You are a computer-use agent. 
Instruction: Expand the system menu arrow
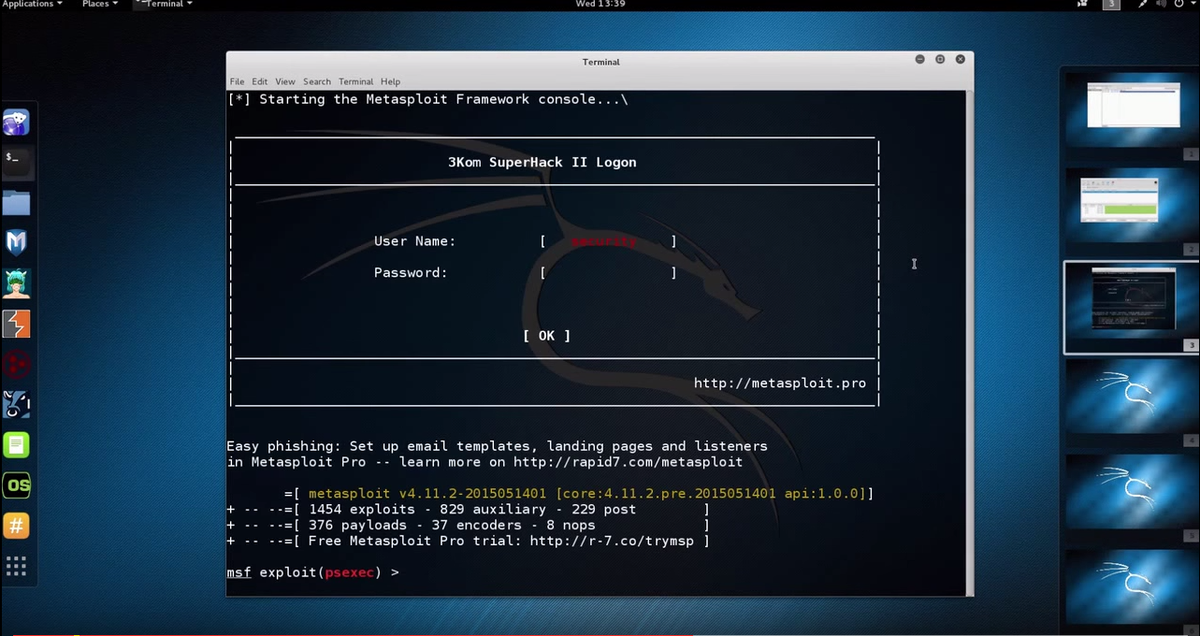(1191, 4)
